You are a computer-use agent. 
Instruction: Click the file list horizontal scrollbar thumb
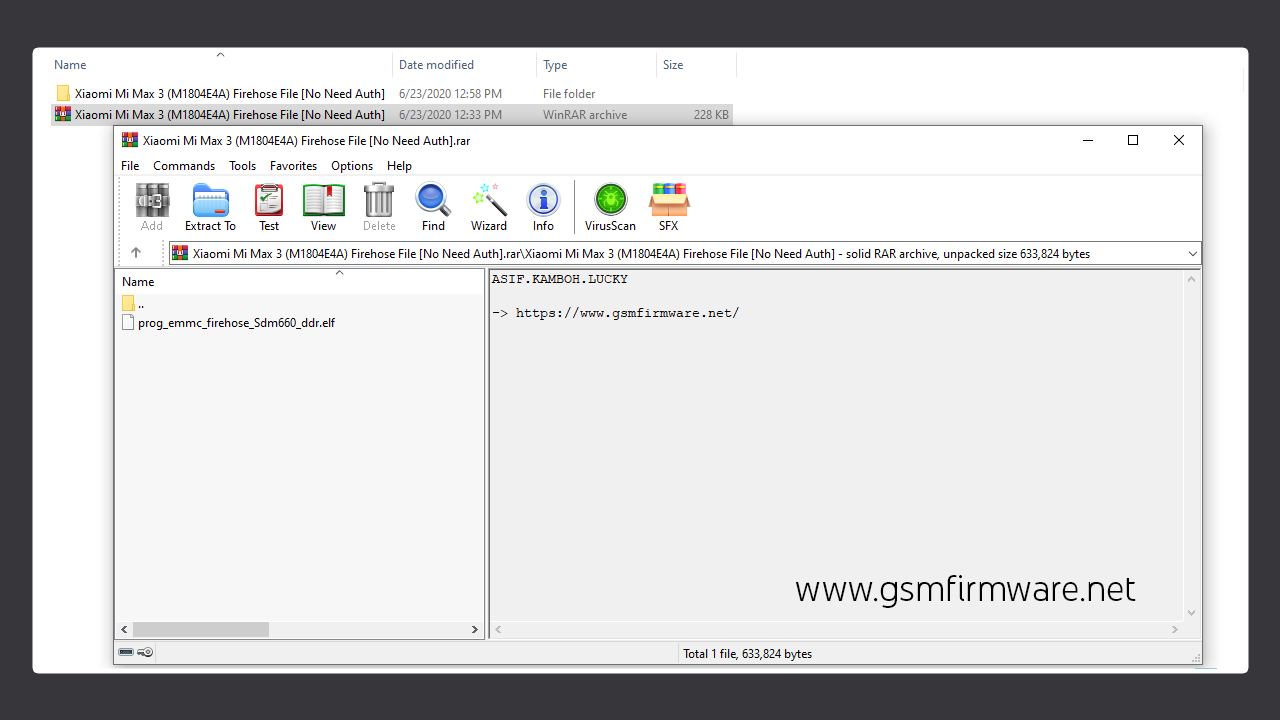[201, 630]
